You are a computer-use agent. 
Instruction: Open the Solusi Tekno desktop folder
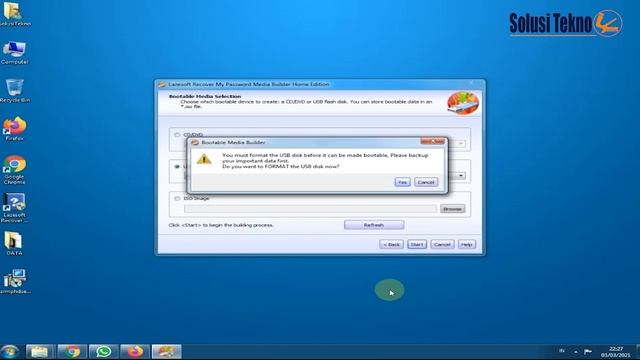[14, 14]
